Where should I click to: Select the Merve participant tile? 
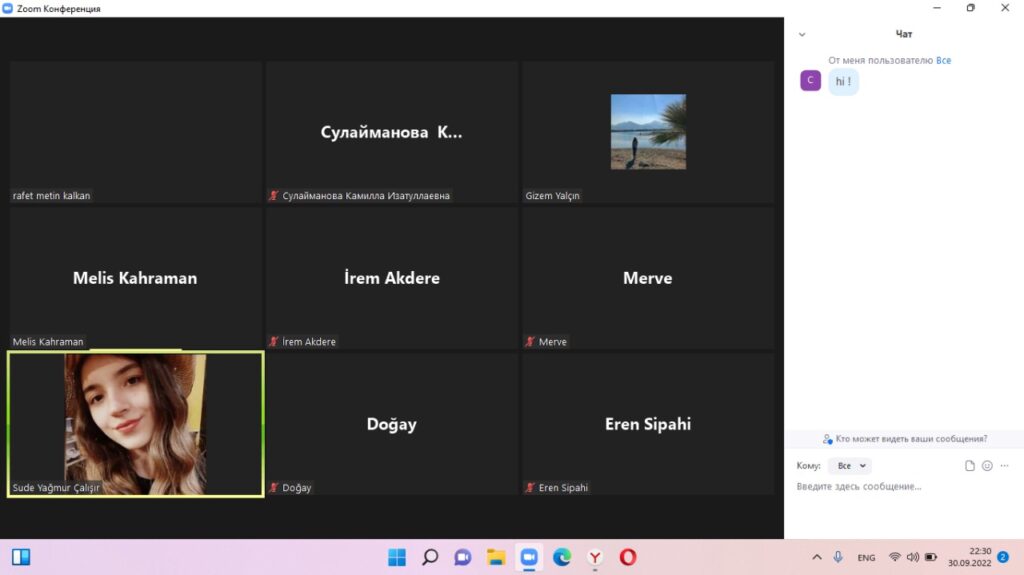[x=648, y=278]
